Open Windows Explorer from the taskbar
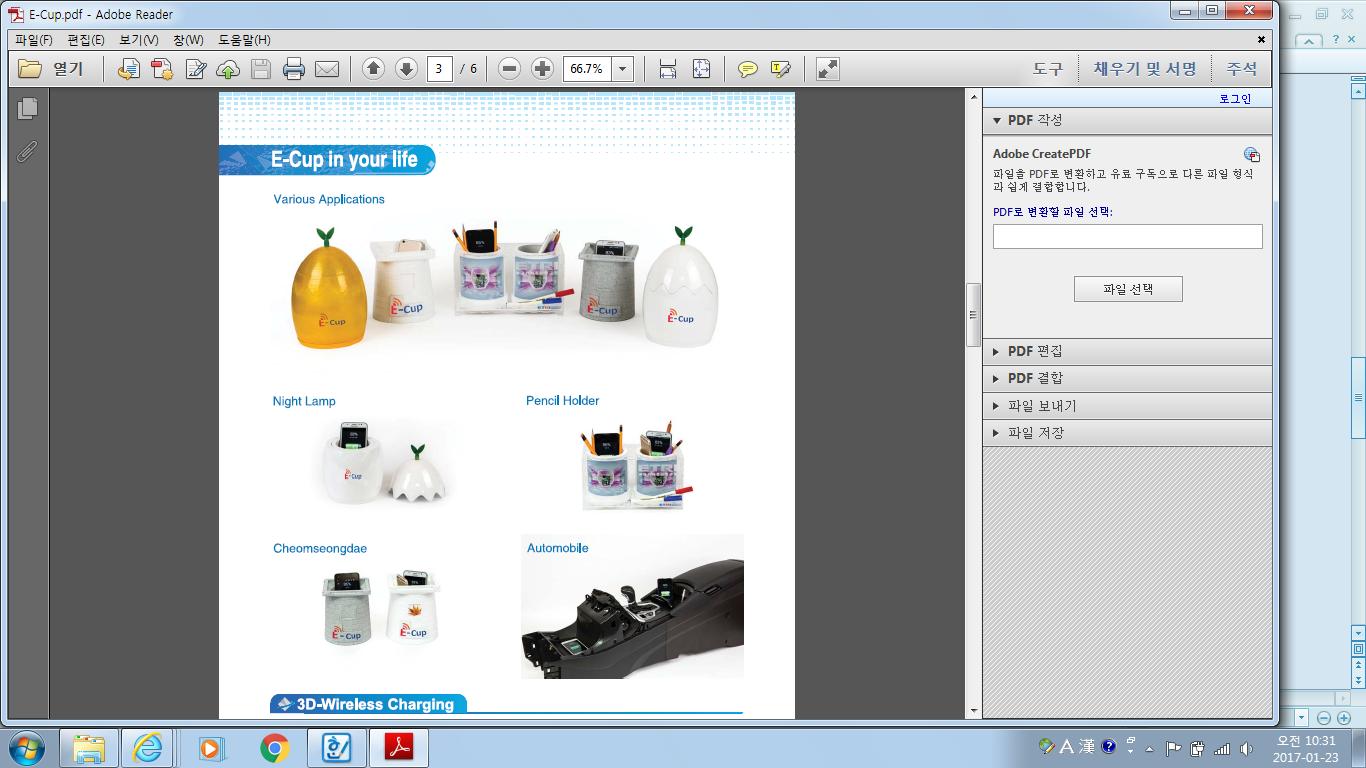 [x=89, y=747]
